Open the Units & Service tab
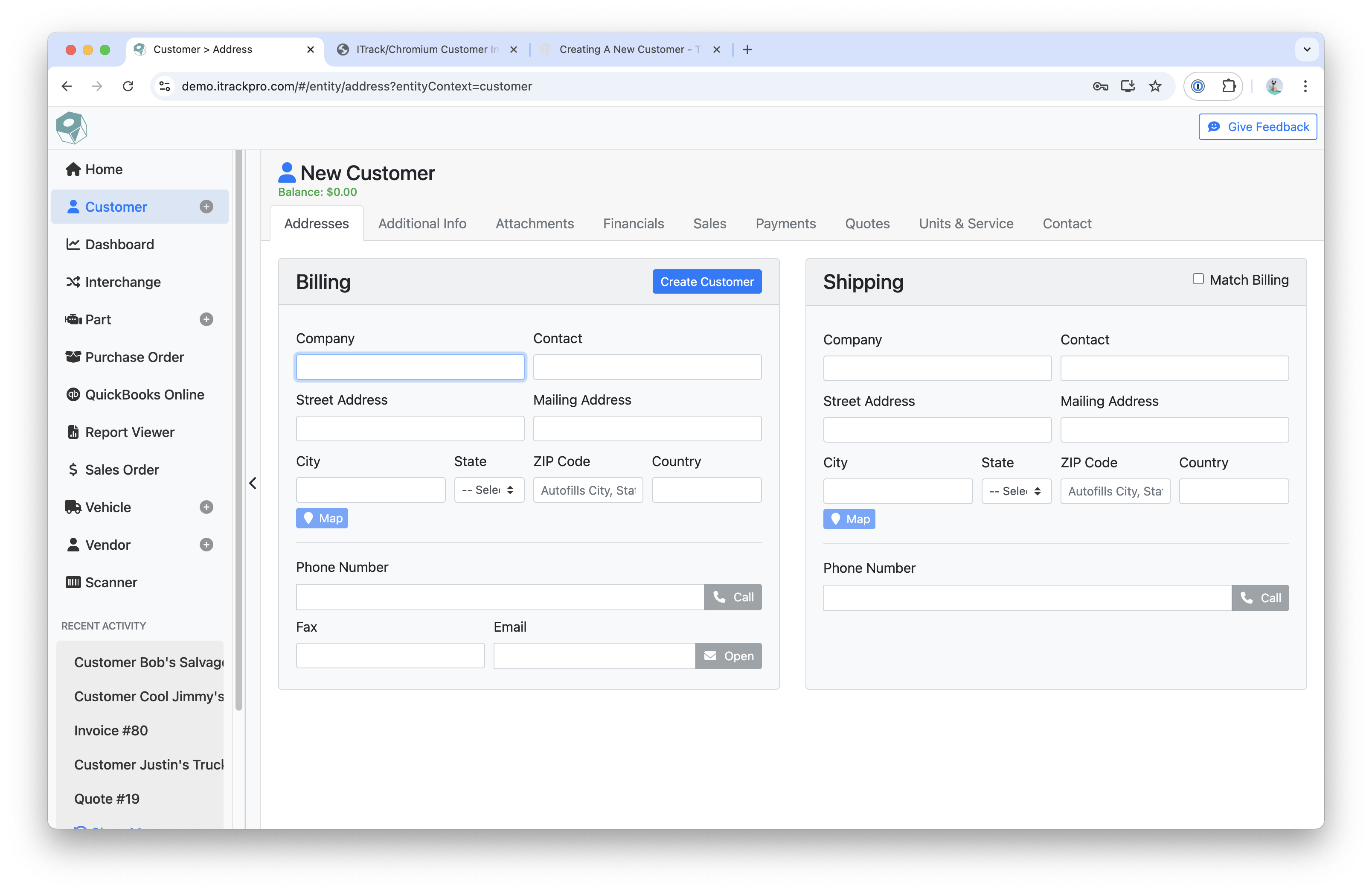The width and height of the screenshot is (1372, 892). coord(965,224)
